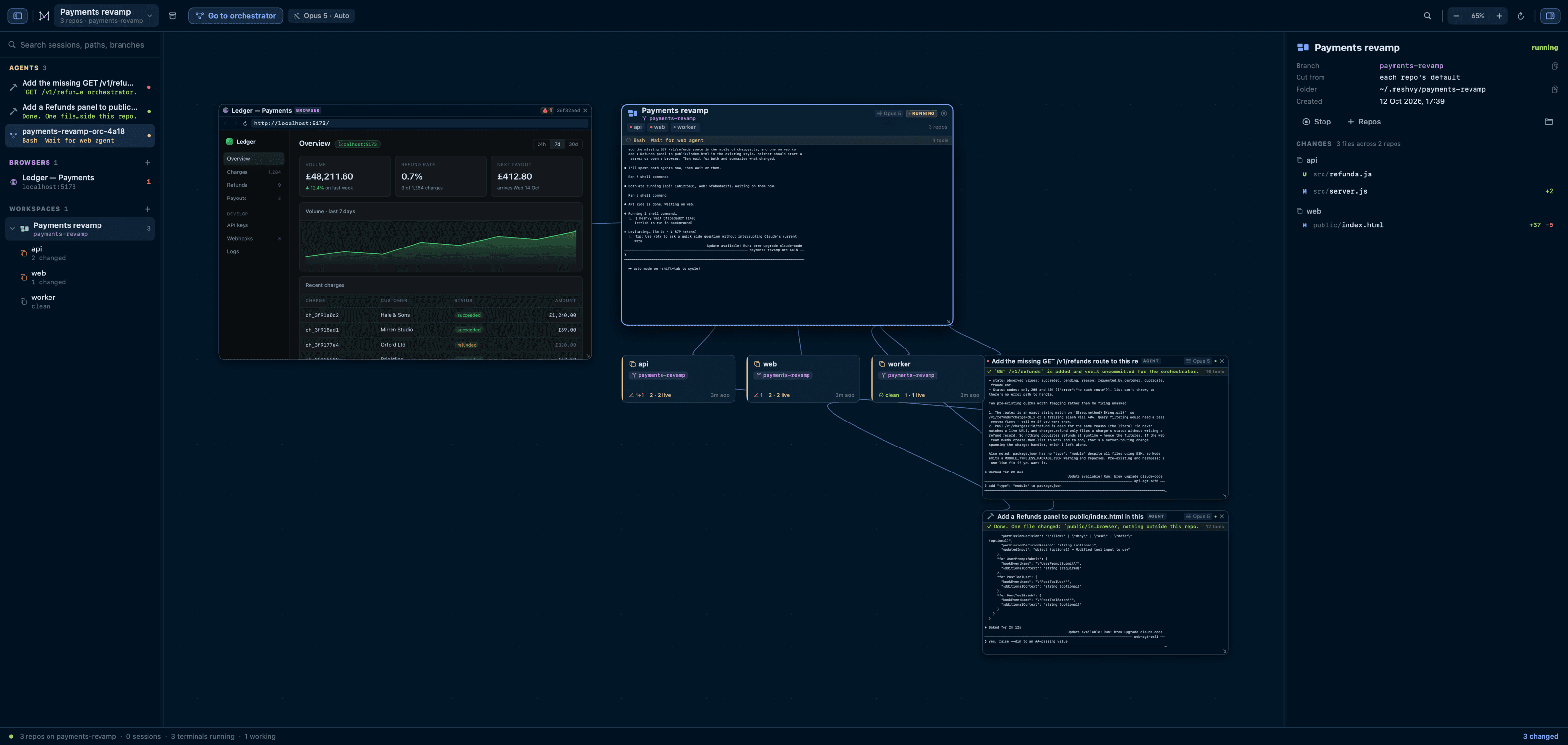
Task: Click the + Repos button
Action: 1364,122
